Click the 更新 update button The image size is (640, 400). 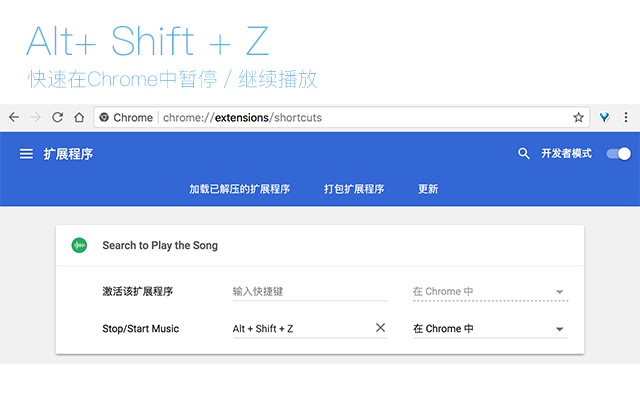[428, 189]
